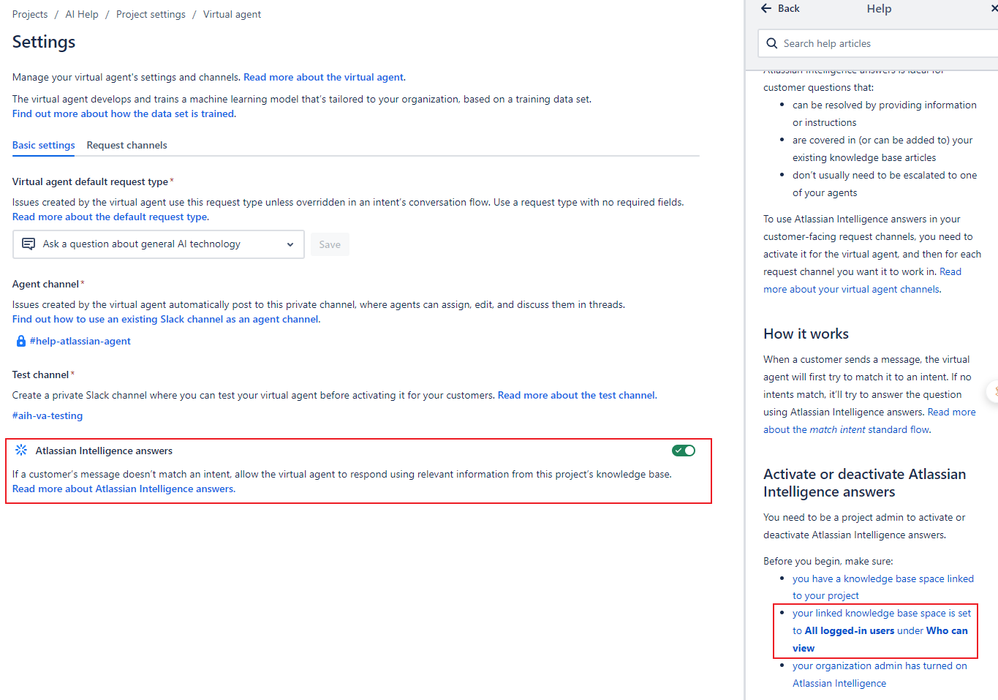
Task: Open 'Read more about the default request type'
Action: (111, 217)
